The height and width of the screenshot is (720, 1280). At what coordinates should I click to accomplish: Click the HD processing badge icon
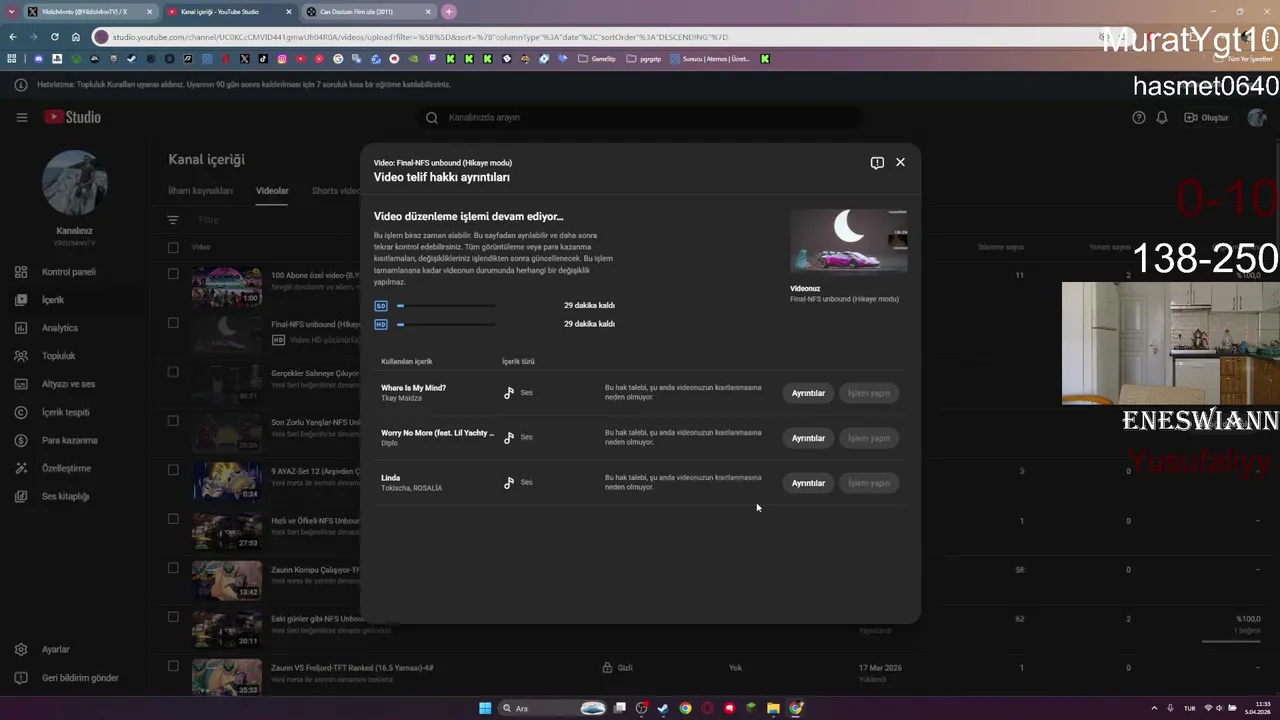[381, 324]
